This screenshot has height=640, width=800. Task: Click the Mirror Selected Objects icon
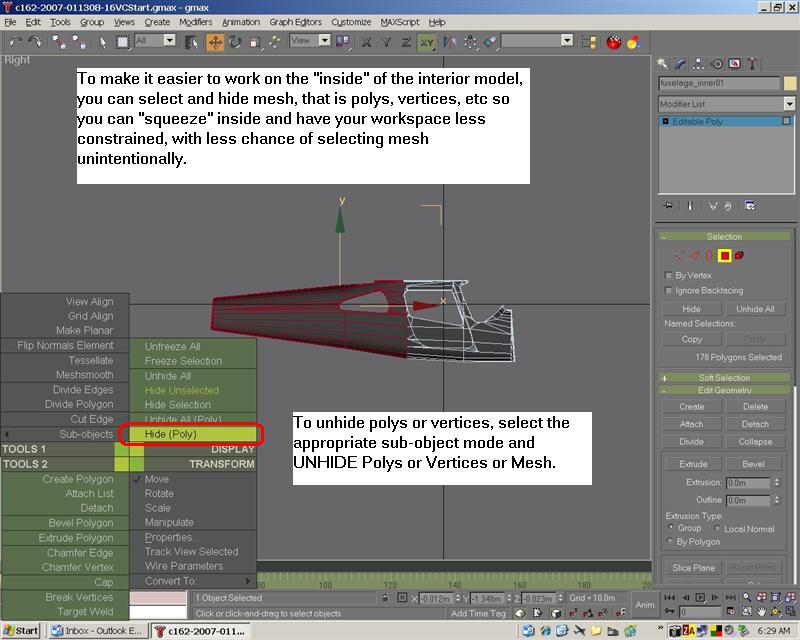(x=449, y=42)
